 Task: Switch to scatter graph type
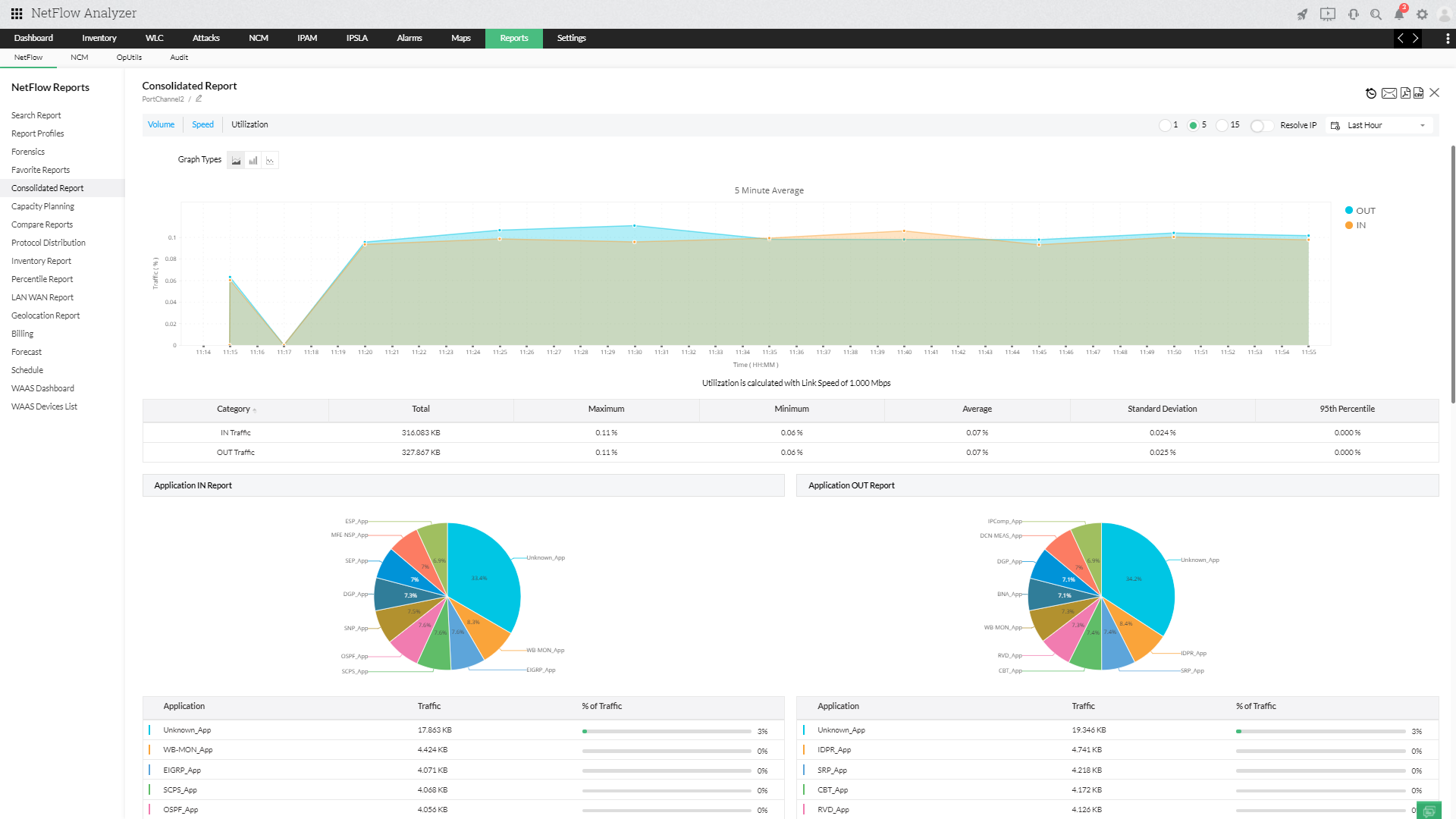270,160
